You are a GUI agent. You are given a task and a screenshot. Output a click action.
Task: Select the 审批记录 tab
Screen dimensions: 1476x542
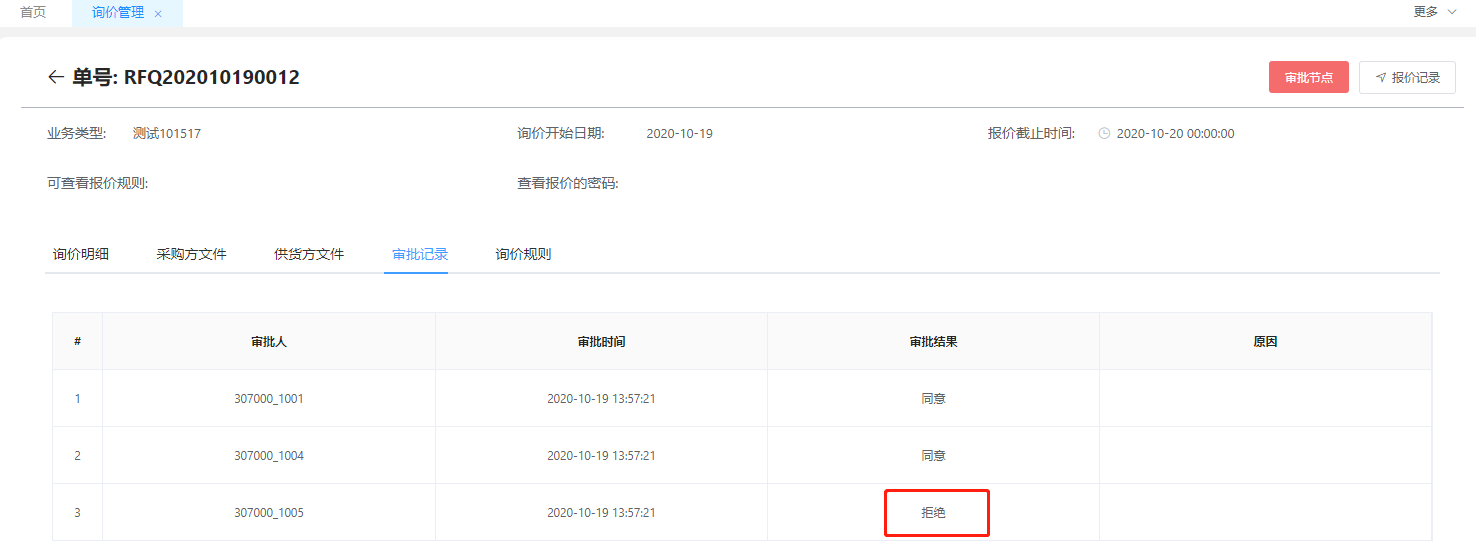coord(420,254)
